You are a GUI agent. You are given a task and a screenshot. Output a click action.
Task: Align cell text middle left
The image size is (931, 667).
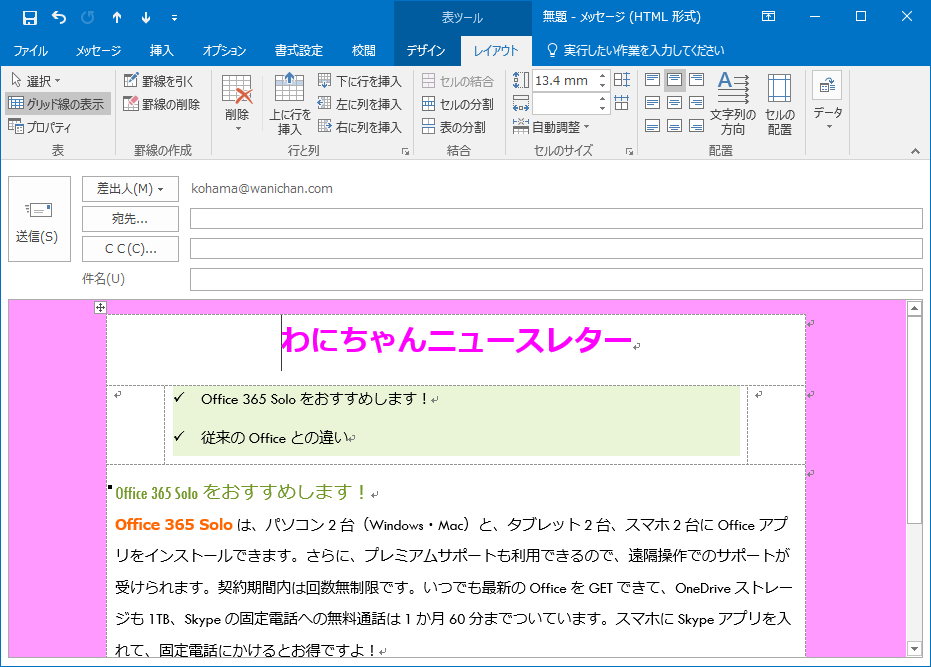coord(653,103)
